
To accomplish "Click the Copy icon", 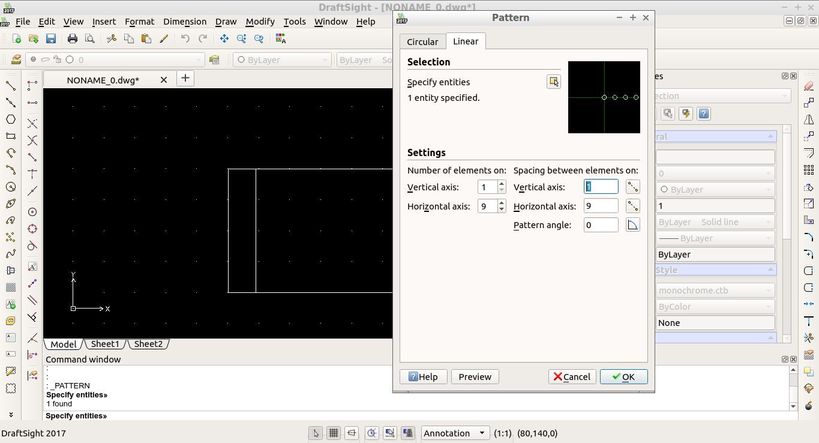I will 128,39.
